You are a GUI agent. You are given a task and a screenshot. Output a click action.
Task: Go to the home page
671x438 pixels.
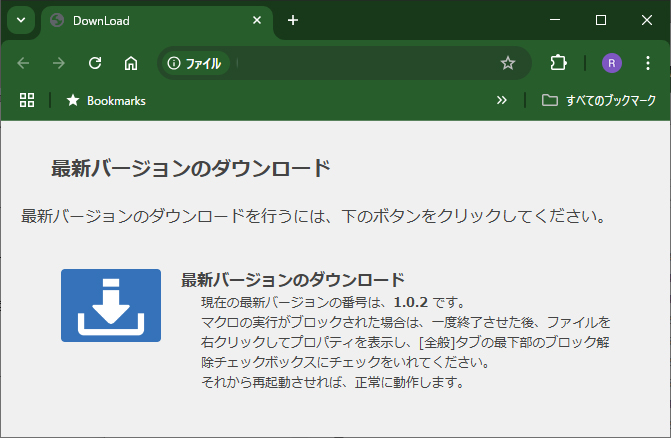[x=130, y=63]
